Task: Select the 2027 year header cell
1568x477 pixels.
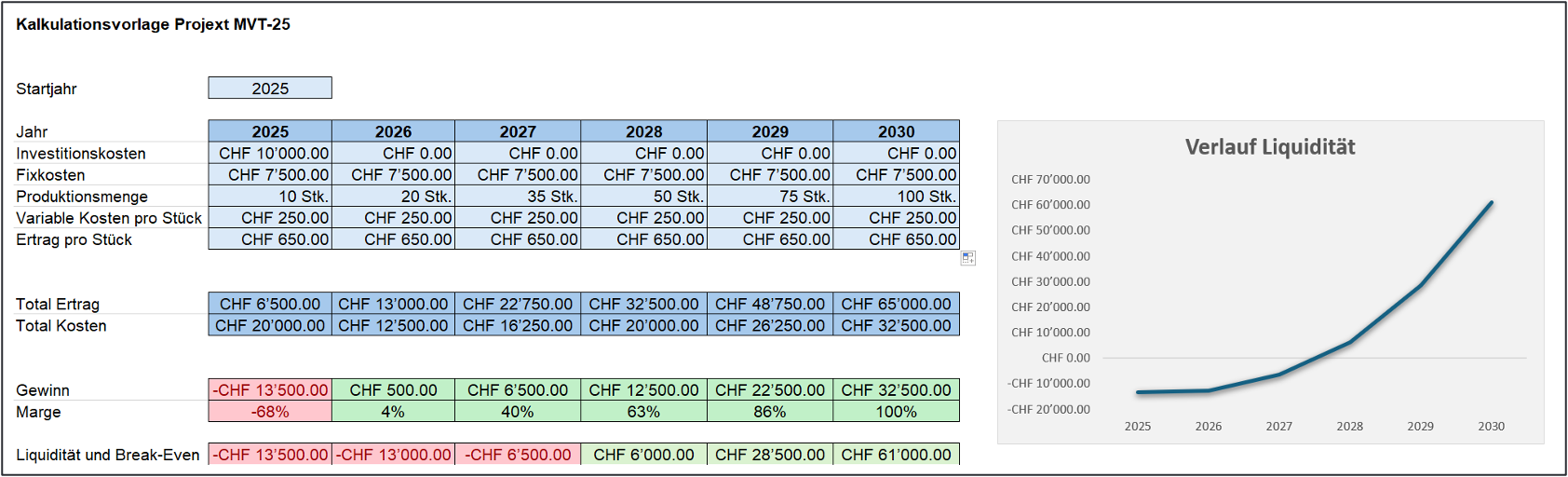Action: click(x=518, y=131)
